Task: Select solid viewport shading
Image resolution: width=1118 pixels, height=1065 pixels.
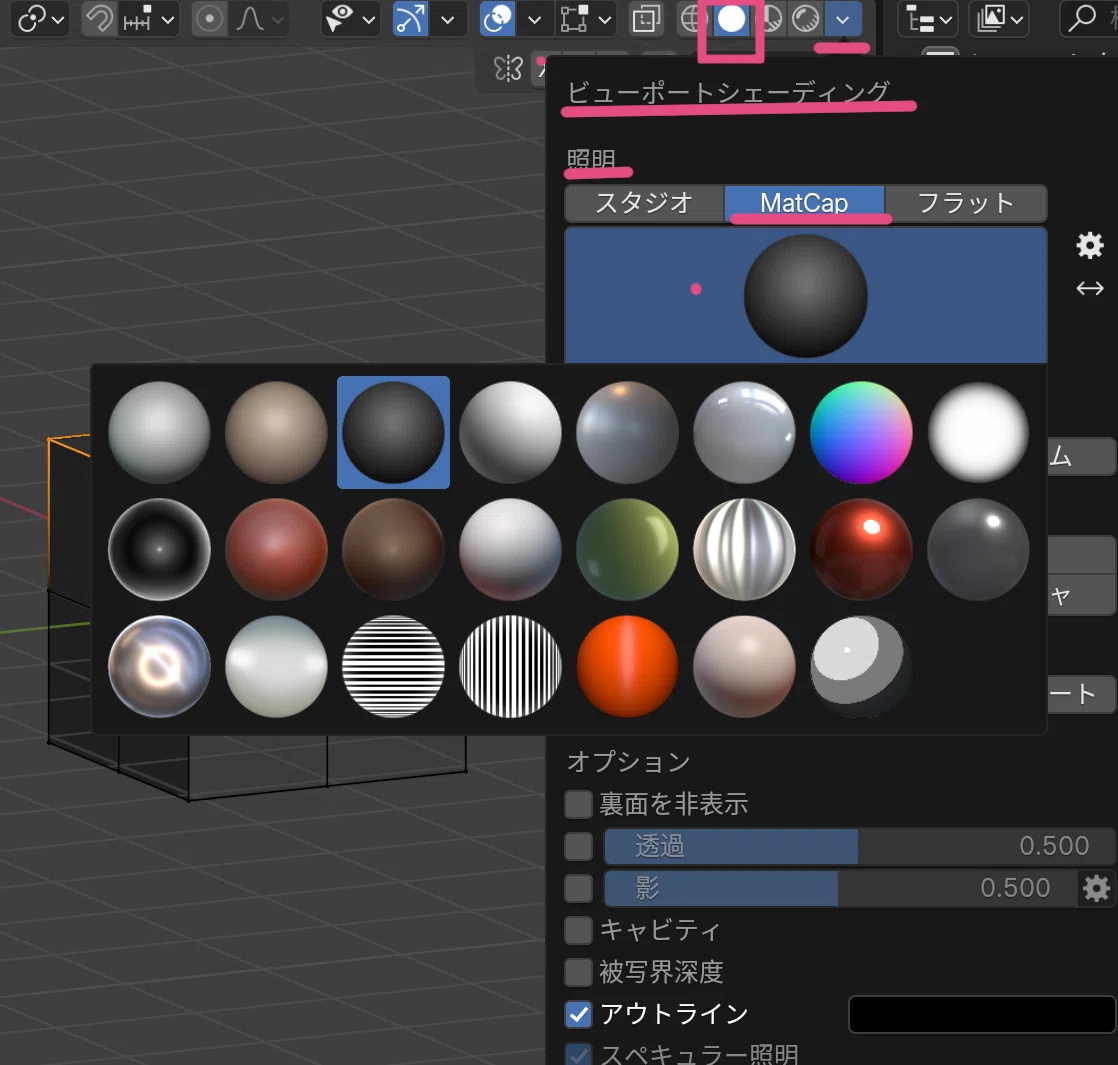Action: pos(731,19)
